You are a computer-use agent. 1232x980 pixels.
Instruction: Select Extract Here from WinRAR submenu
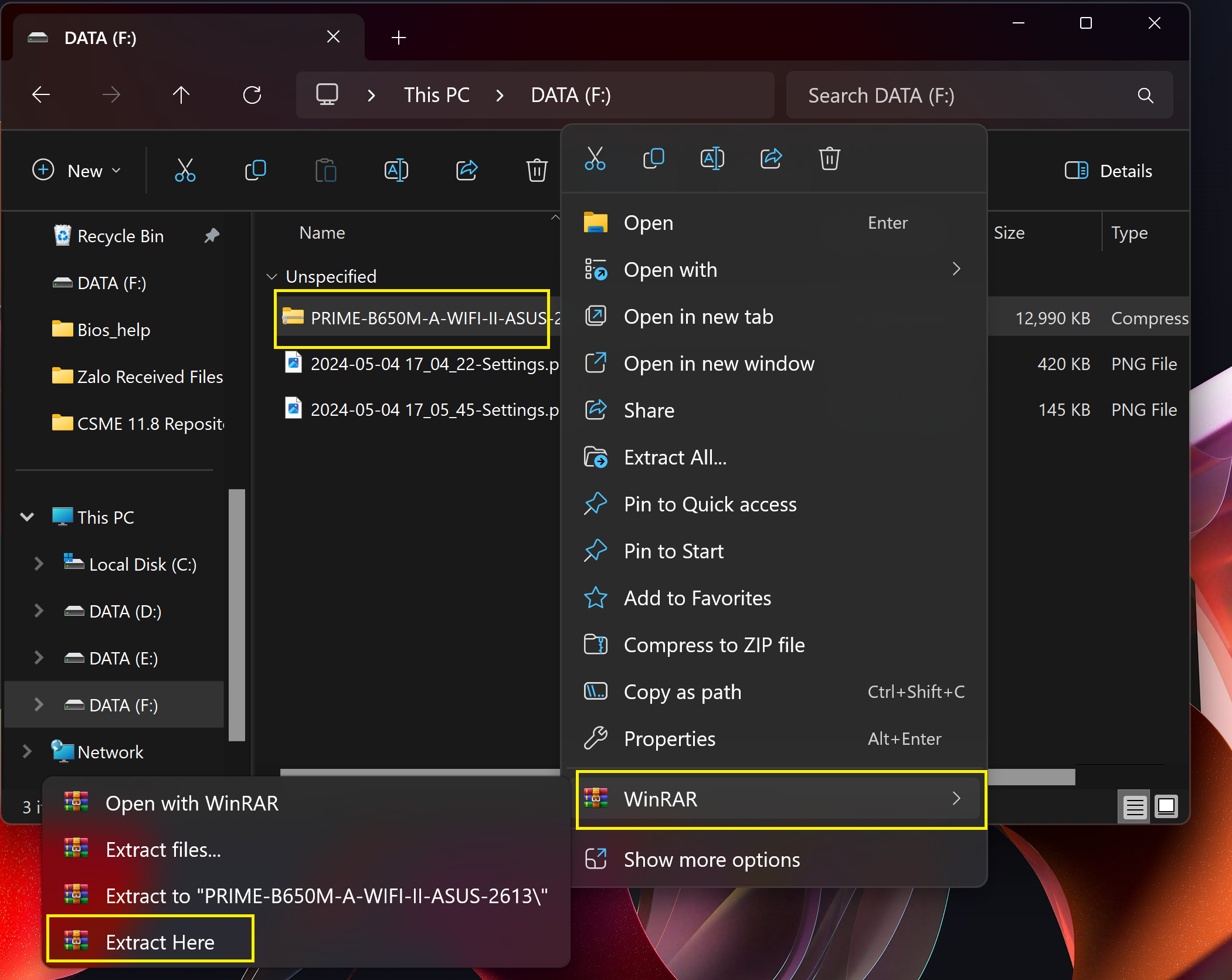click(x=159, y=942)
